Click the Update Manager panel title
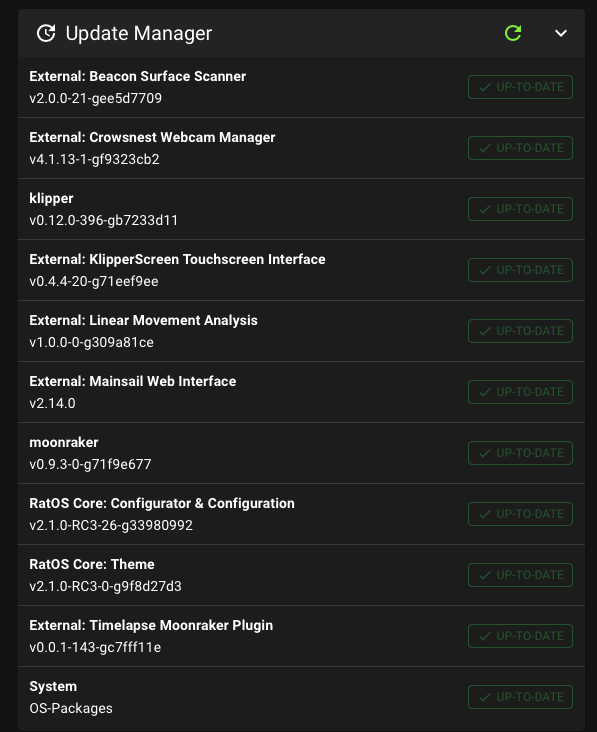 pos(139,33)
